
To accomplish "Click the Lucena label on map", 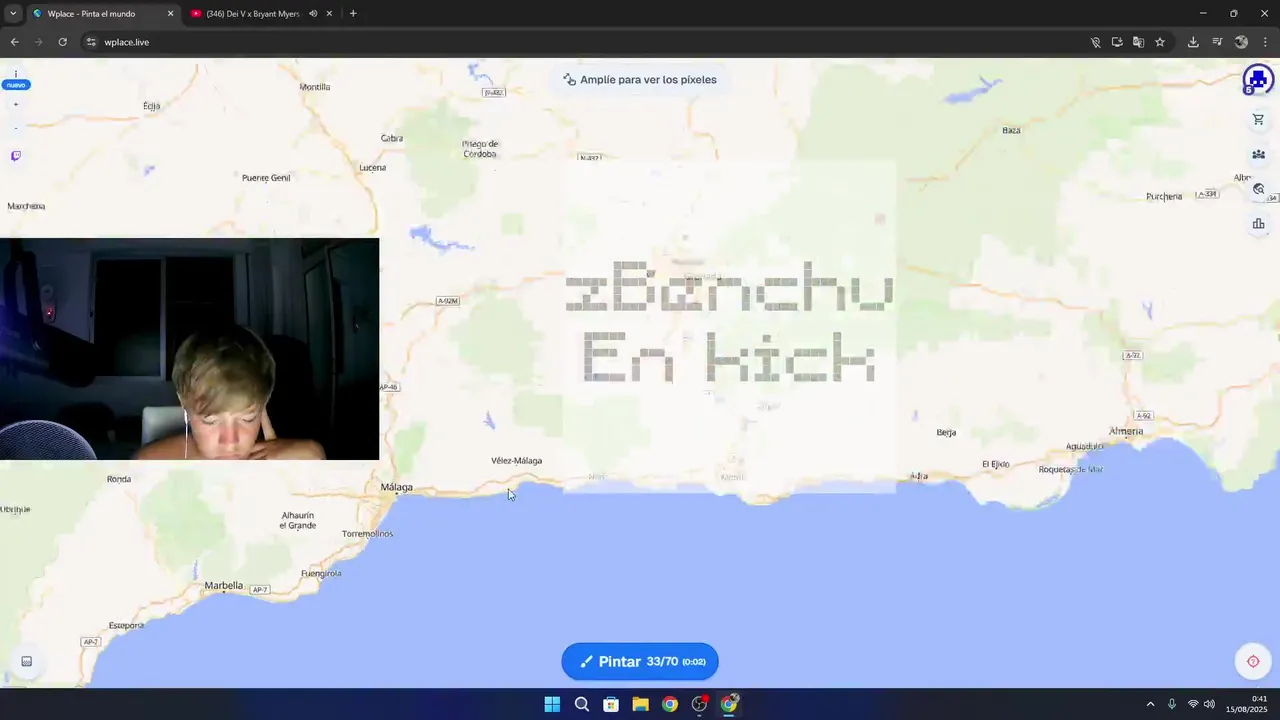I will tap(372, 168).
